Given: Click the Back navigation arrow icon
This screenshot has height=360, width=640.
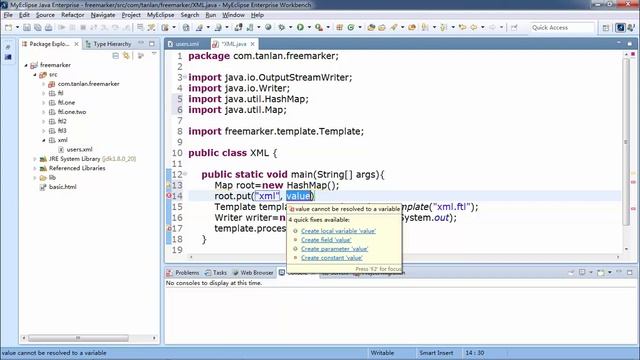Looking at the screenshot, I should pyautogui.click(x=473, y=27).
